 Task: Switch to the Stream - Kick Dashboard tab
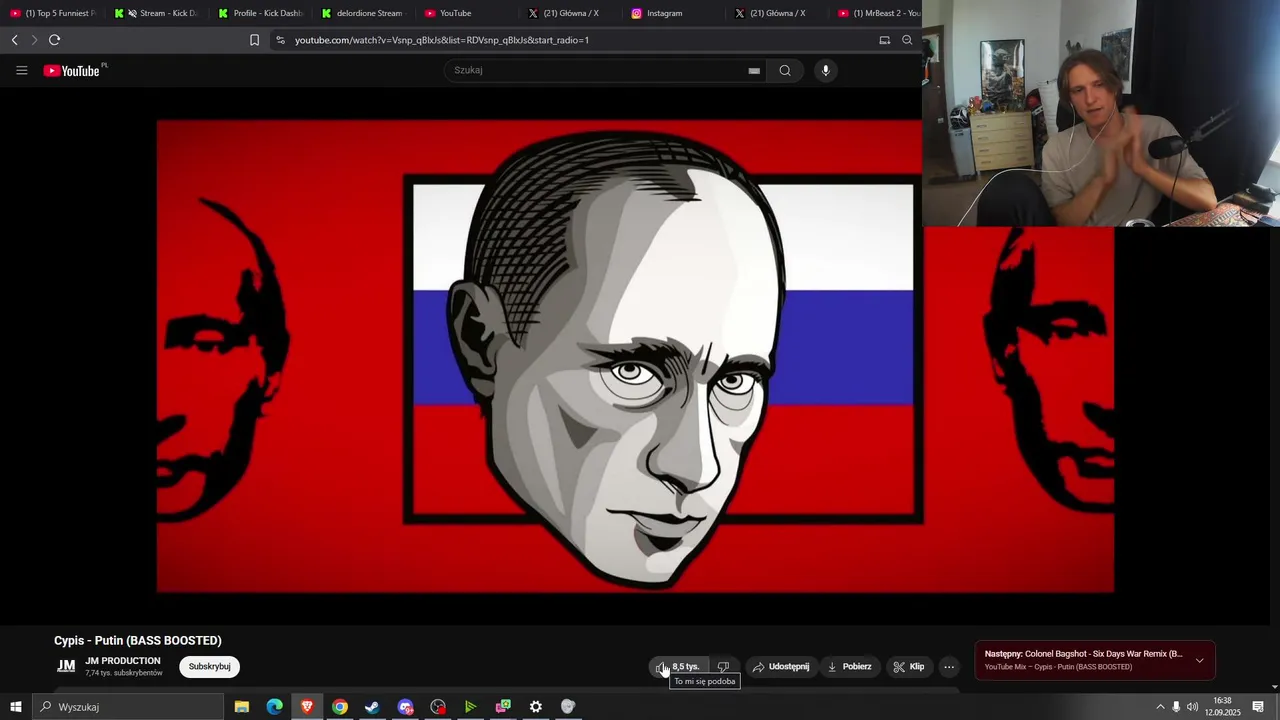(156, 13)
